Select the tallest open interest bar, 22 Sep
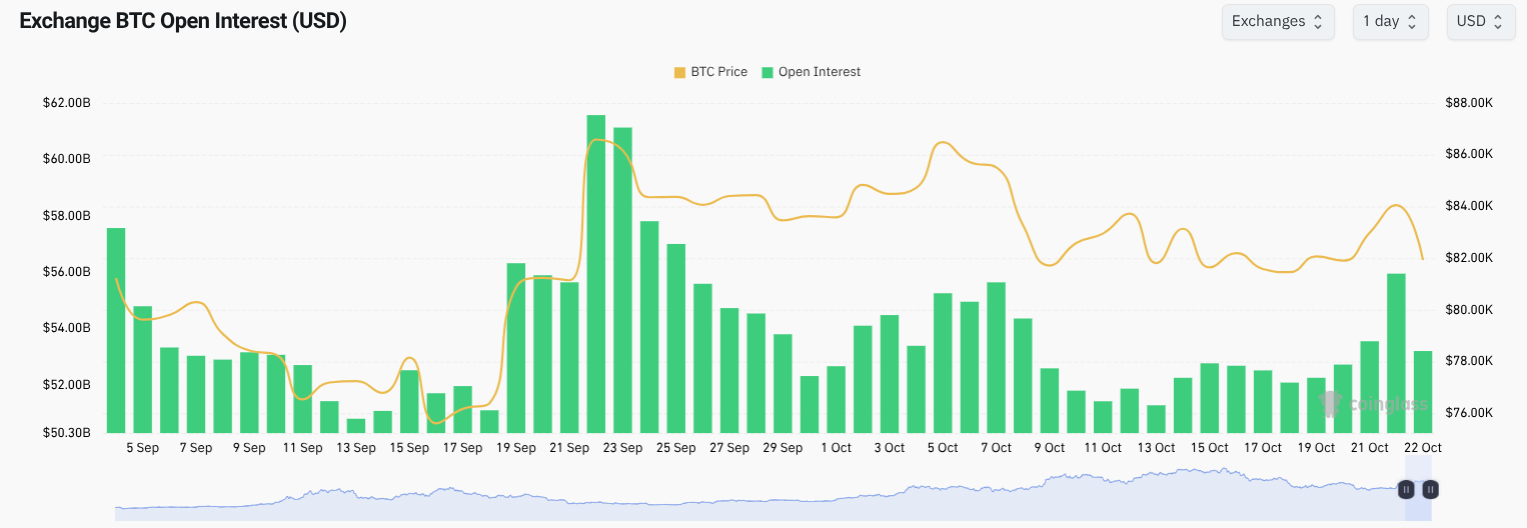Image resolution: width=1527 pixels, height=528 pixels. [x=596, y=273]
